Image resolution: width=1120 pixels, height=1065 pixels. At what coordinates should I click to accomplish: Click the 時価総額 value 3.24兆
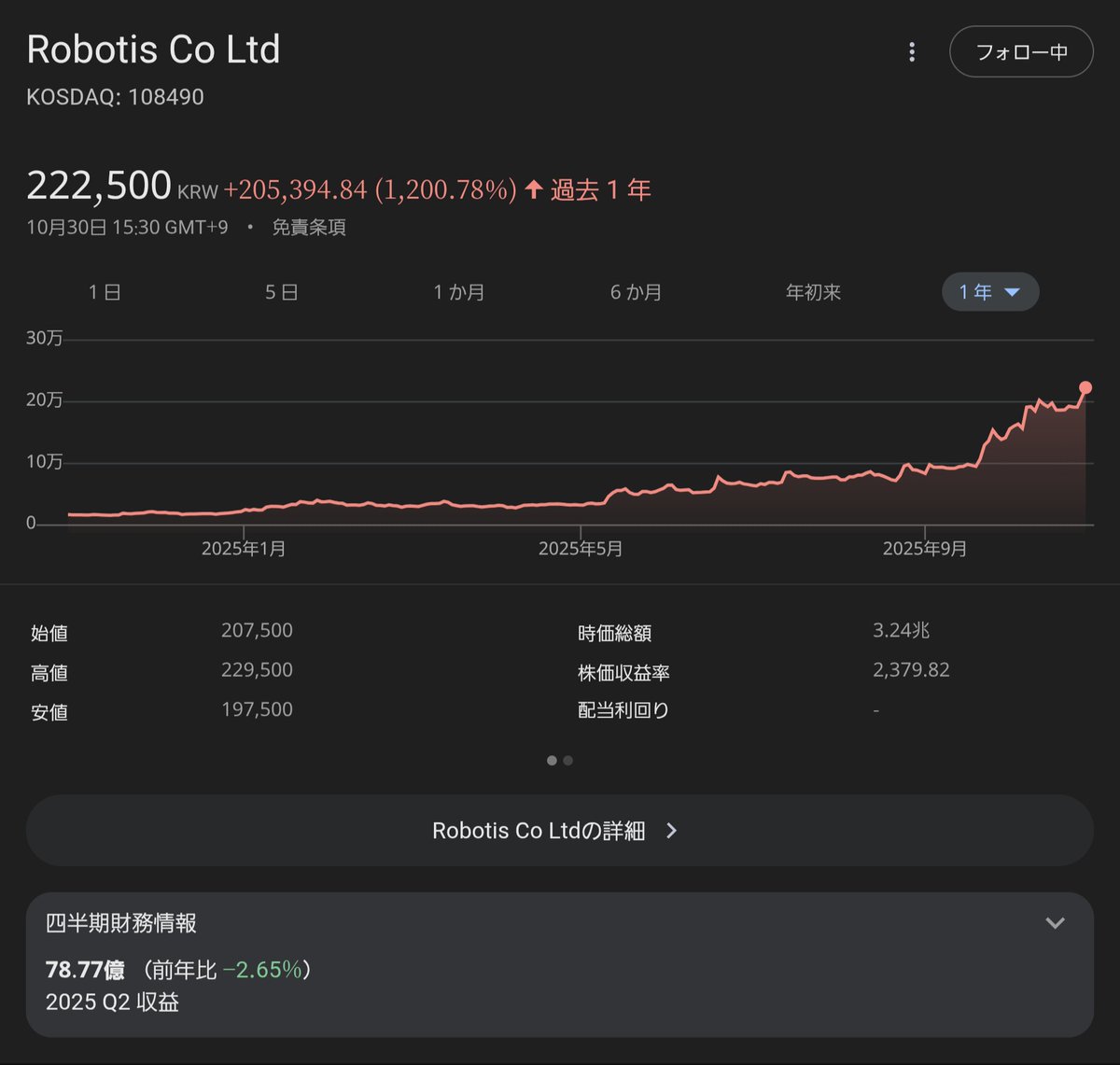902,630
